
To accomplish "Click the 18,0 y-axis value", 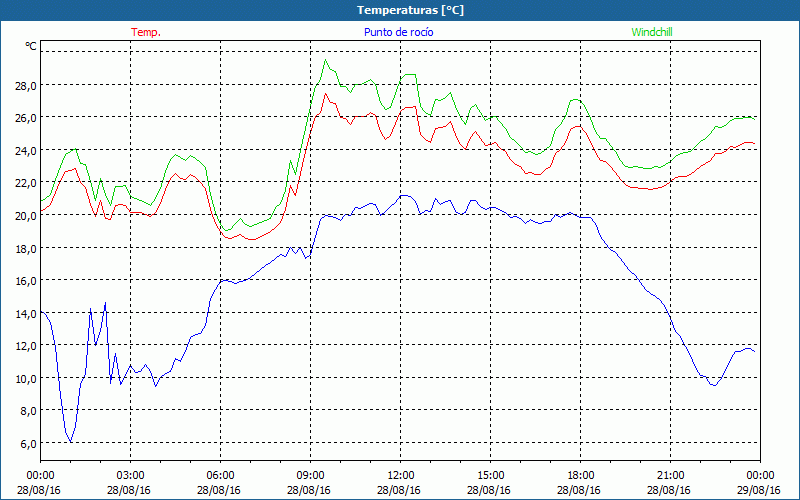I will pyautogui.click(x=25, y=248).
